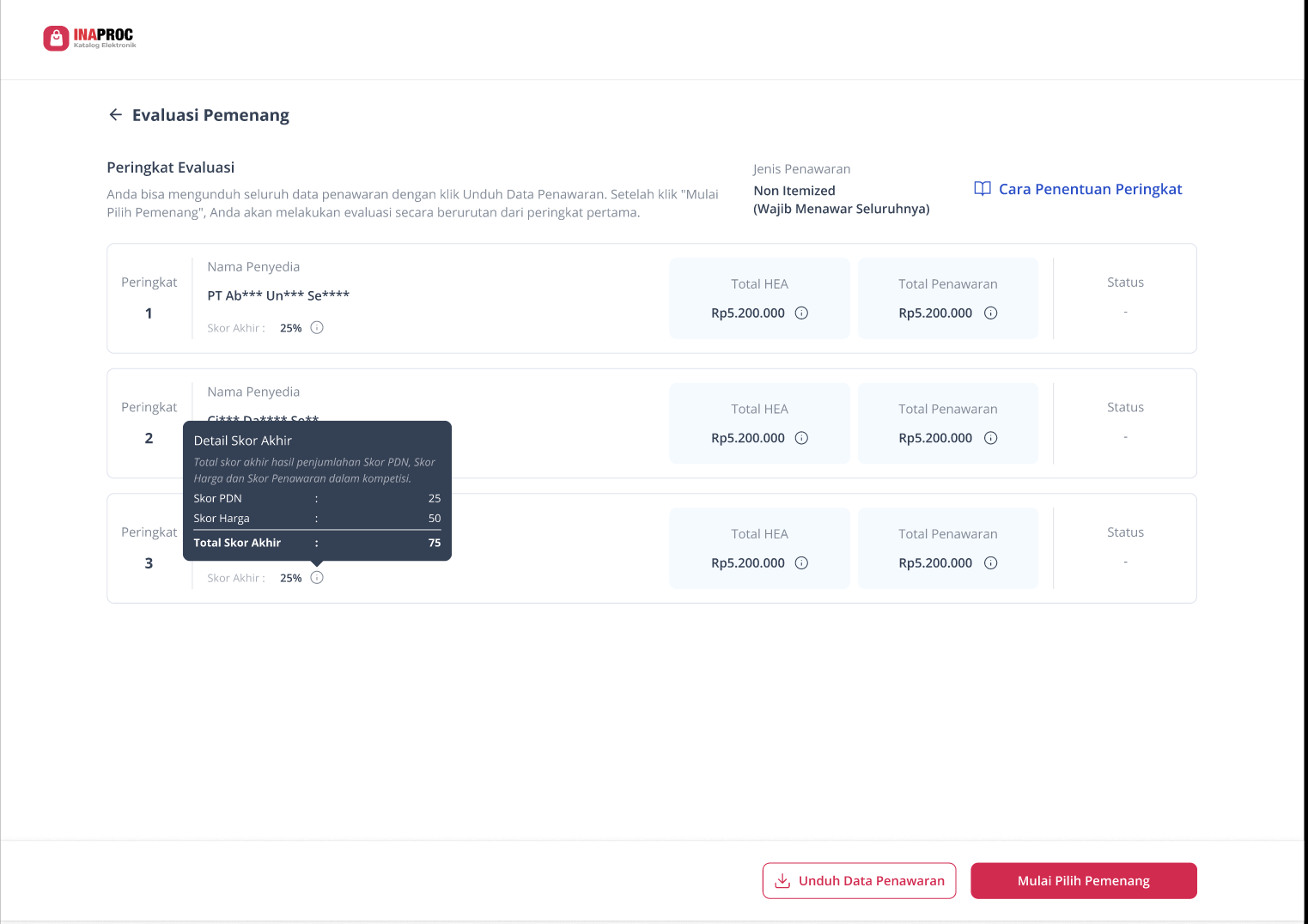Viewport: 1308px width, 924px height.
Task: Click the download icon in Unduh Data Penawaran
Action: (x=782, y=881)
